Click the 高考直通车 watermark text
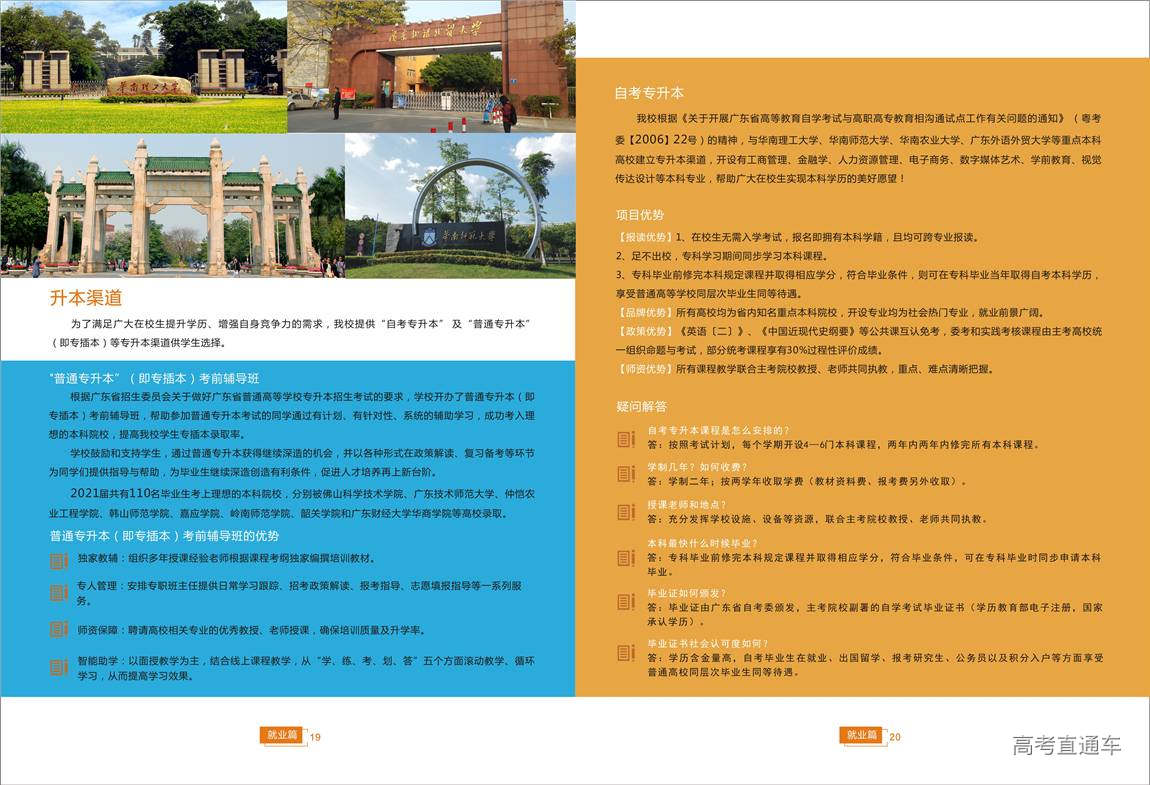This screenshot has height=785, width=1150. 1066,746
